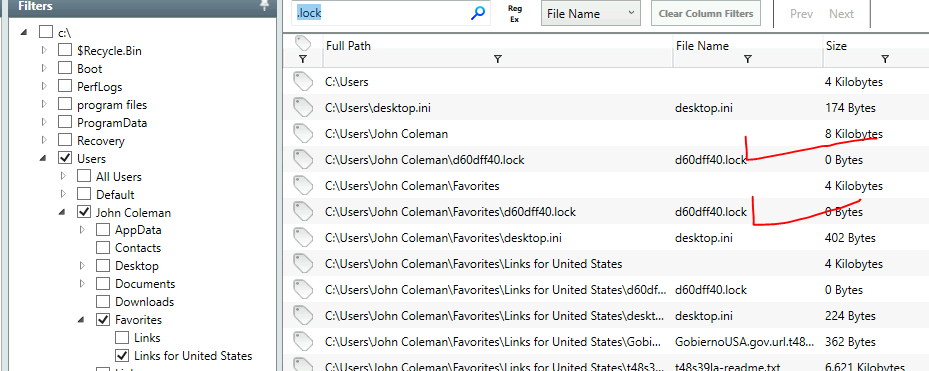Viewport: 929px width, 371px height.
Task: Expand the Recovery tree node
Action: pyautogui.click(x=44, y=140)
